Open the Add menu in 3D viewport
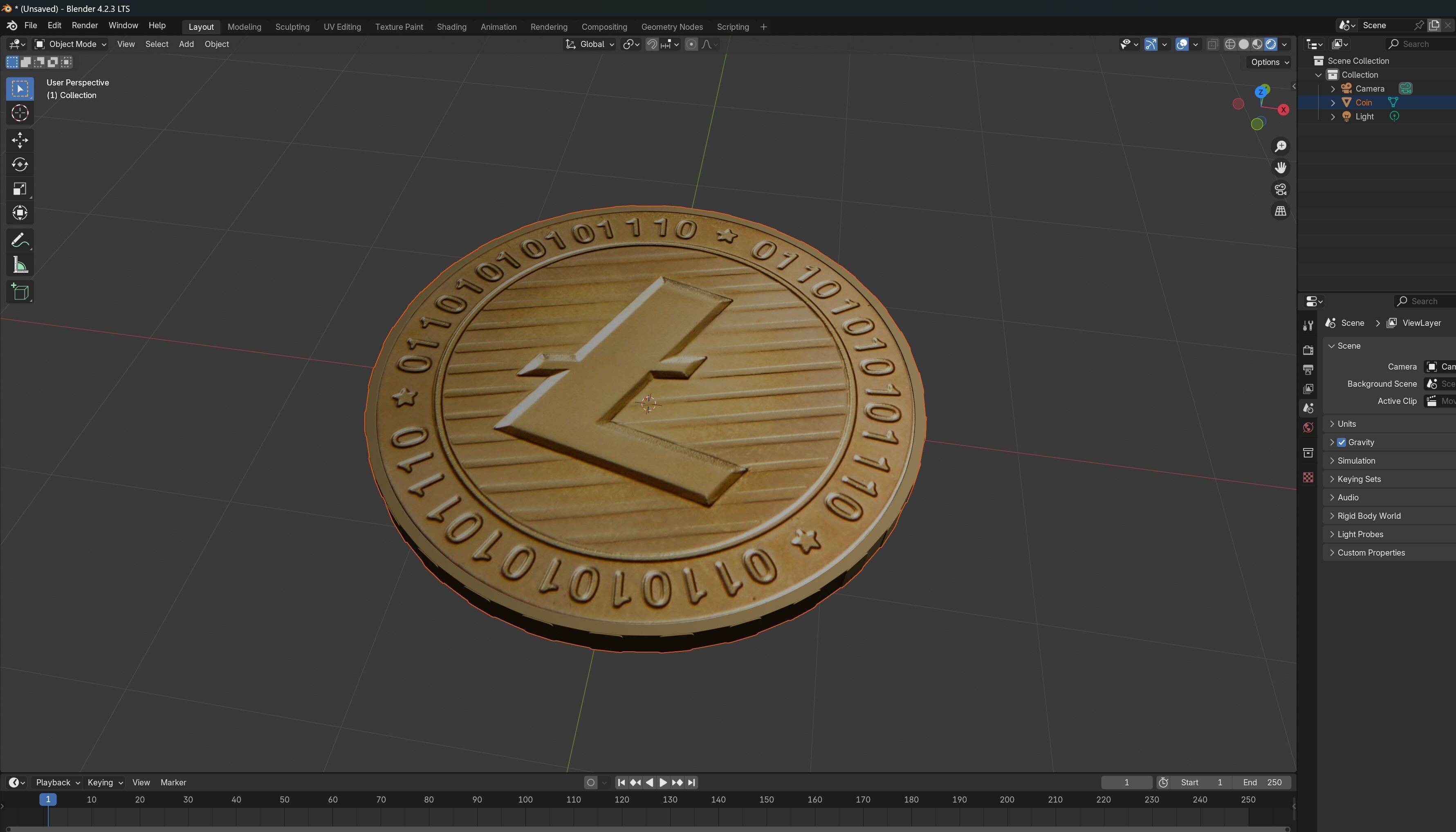The width and height of the screenshot is (1456, 832). [x=186, y=44]
